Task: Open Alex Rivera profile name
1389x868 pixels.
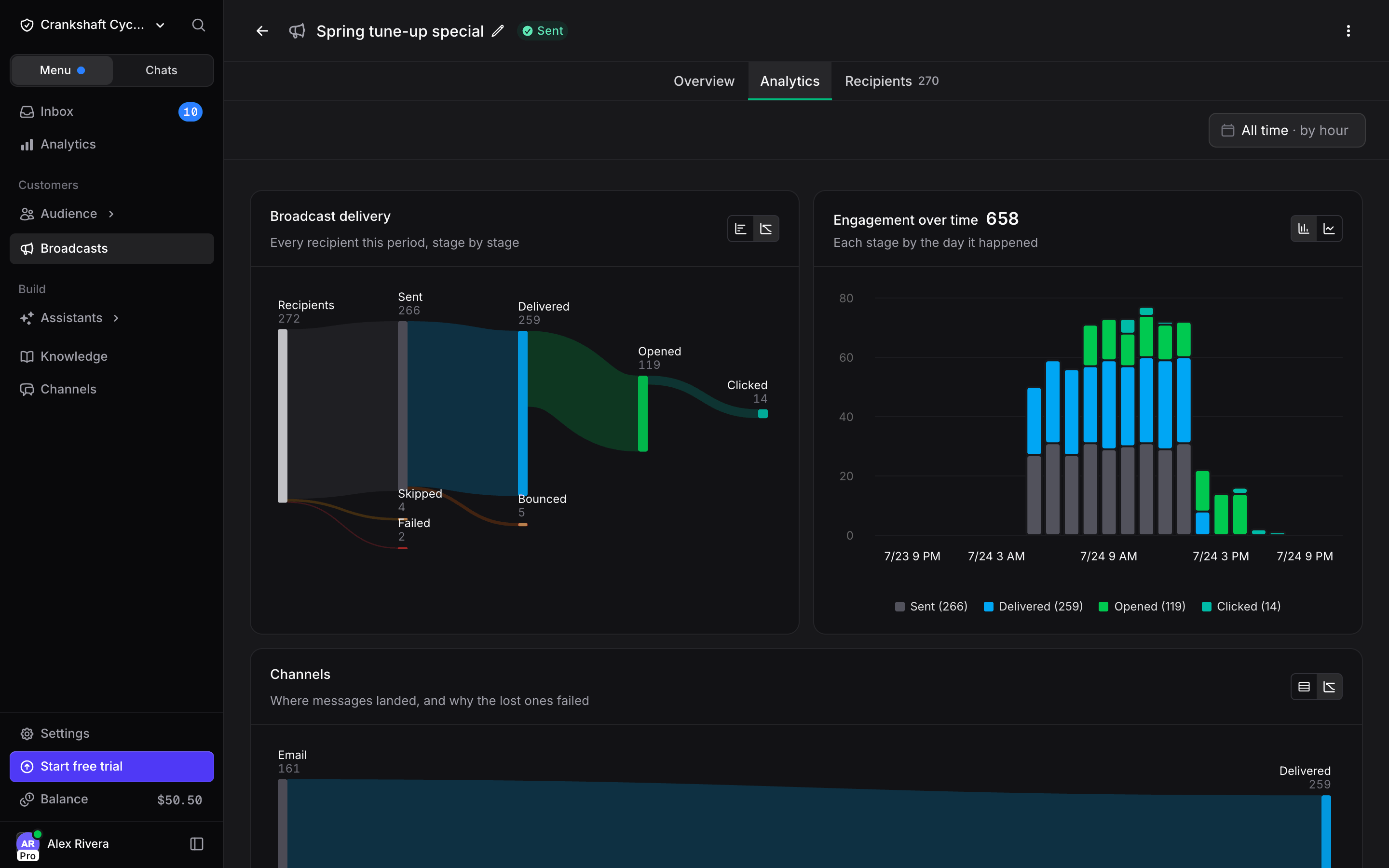Action: click(x=78, y=844)
